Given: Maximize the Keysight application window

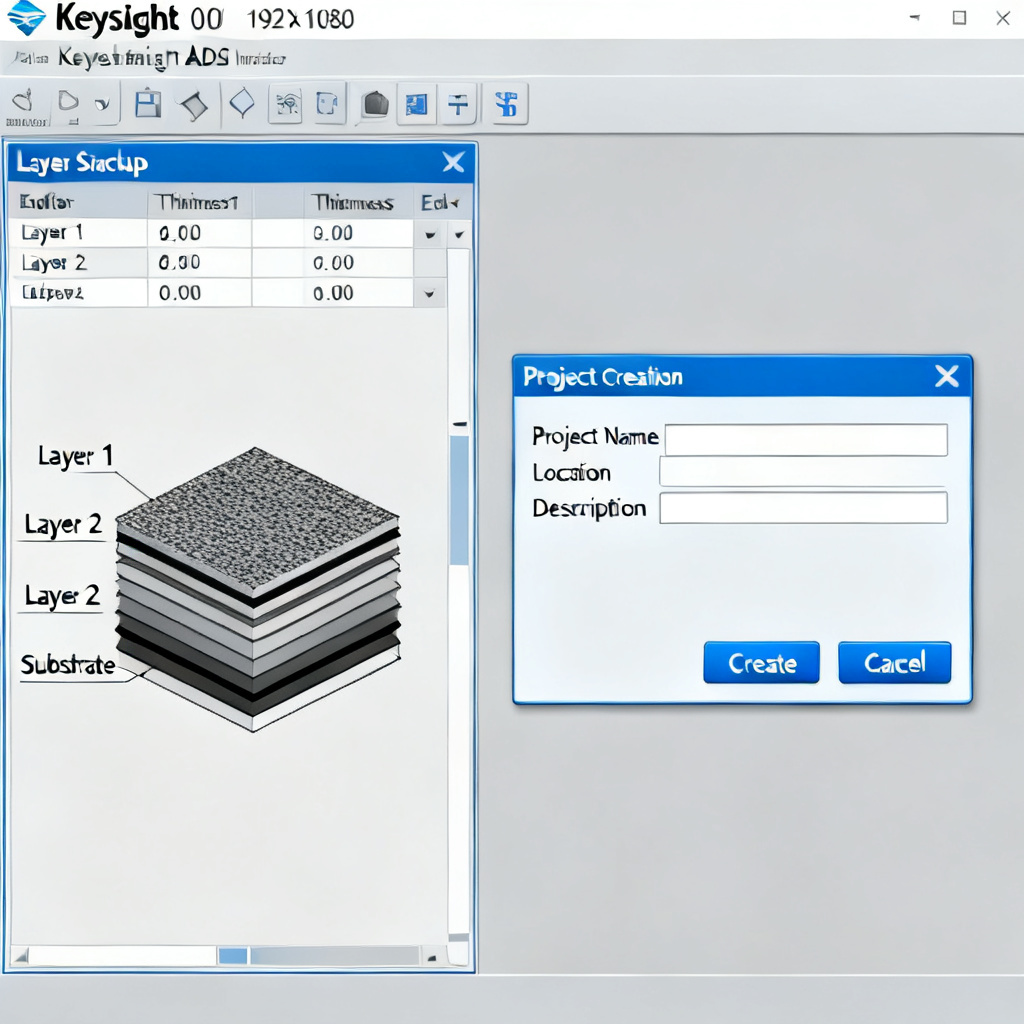Looking at the screenshot, I should [959, 18].
